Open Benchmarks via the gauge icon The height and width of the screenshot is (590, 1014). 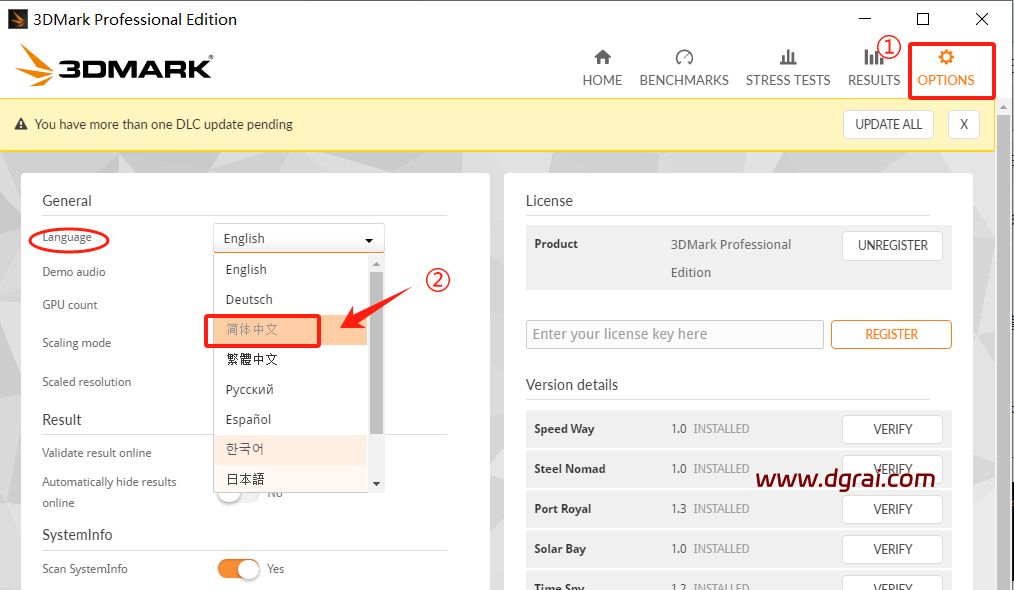pyautogui.click(x=684, y=57)
